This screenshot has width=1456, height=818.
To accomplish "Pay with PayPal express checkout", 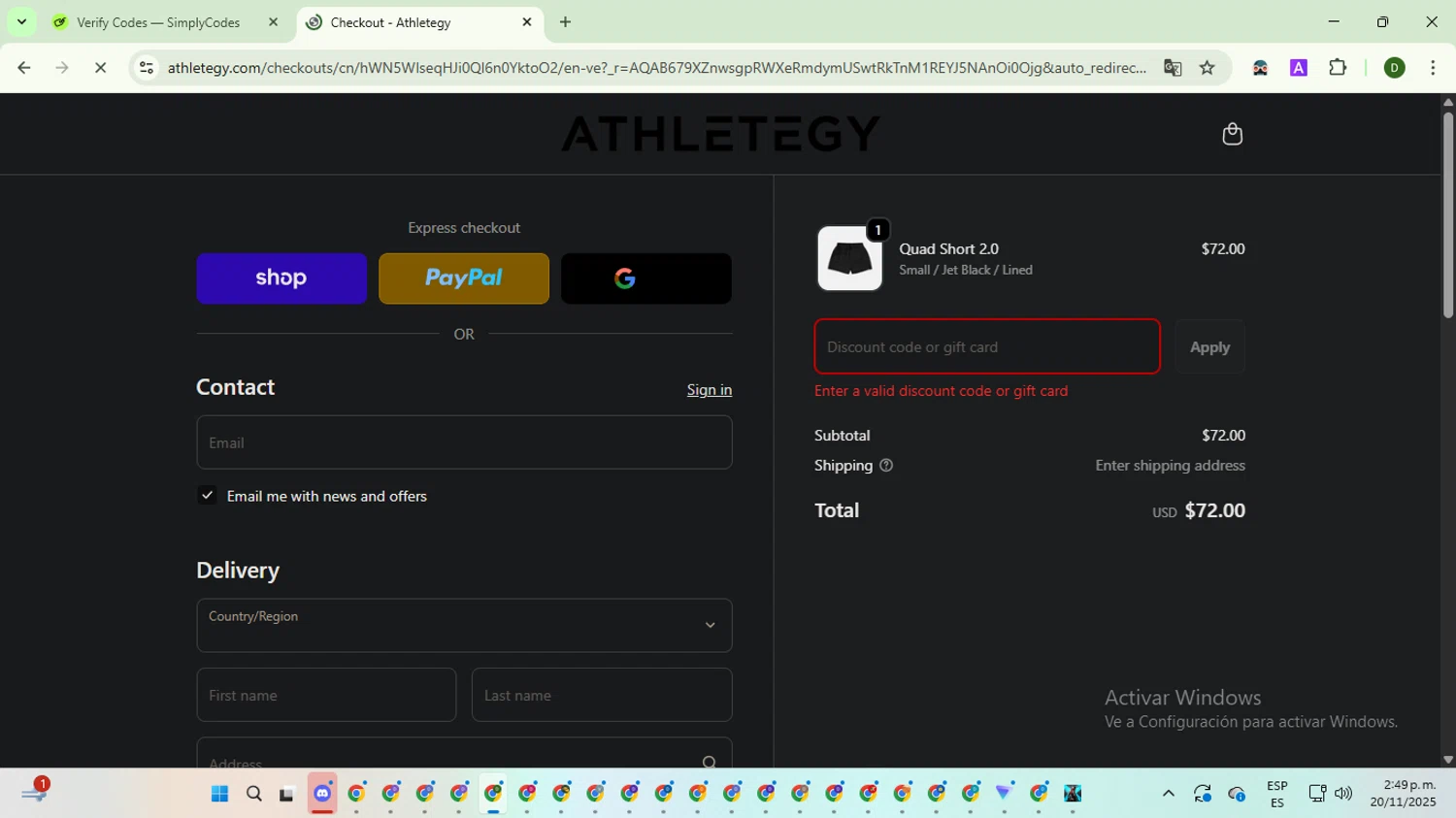I will [x=464, y=278].
